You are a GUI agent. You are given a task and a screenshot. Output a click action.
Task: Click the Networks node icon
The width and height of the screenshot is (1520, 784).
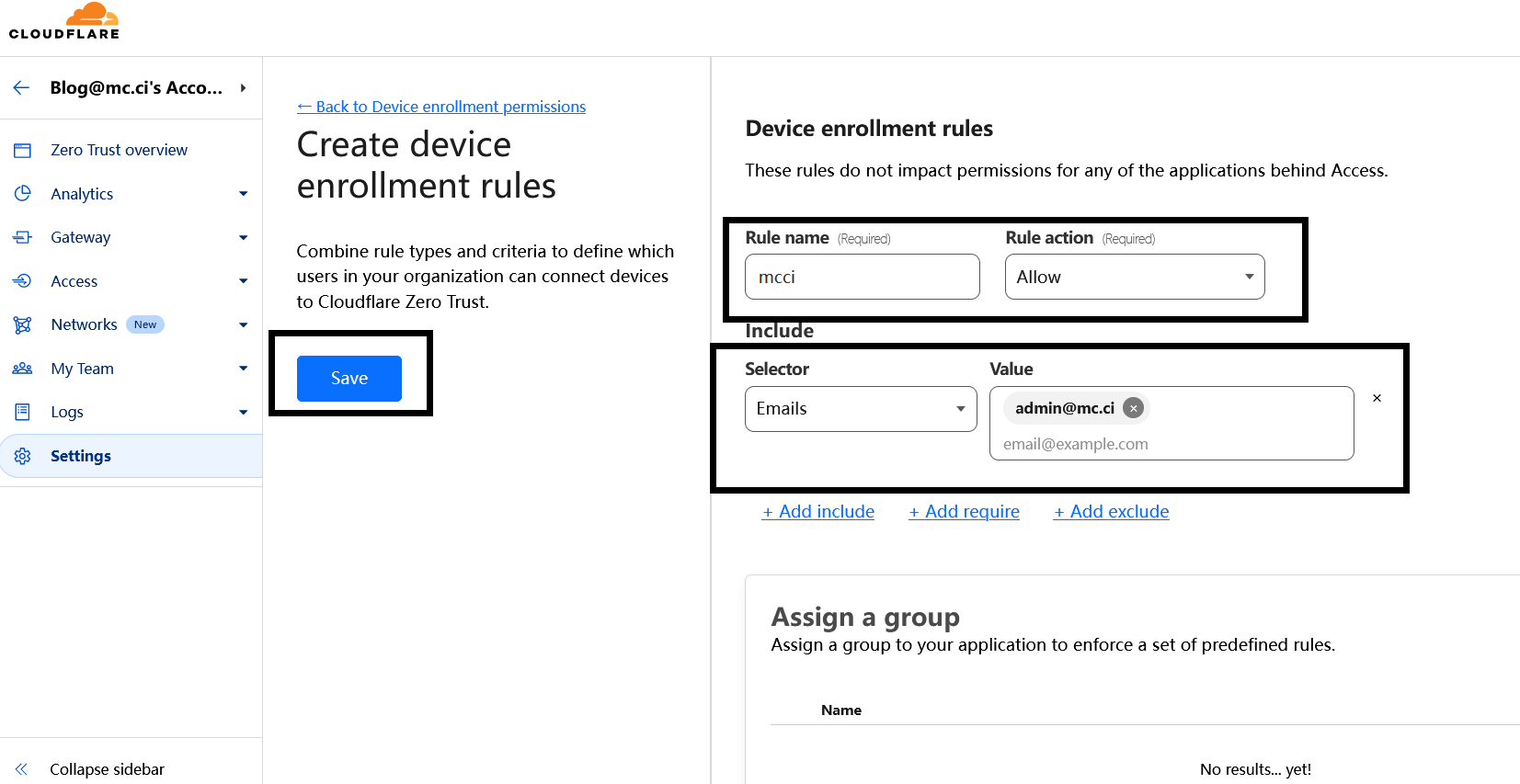pos(23,324)
